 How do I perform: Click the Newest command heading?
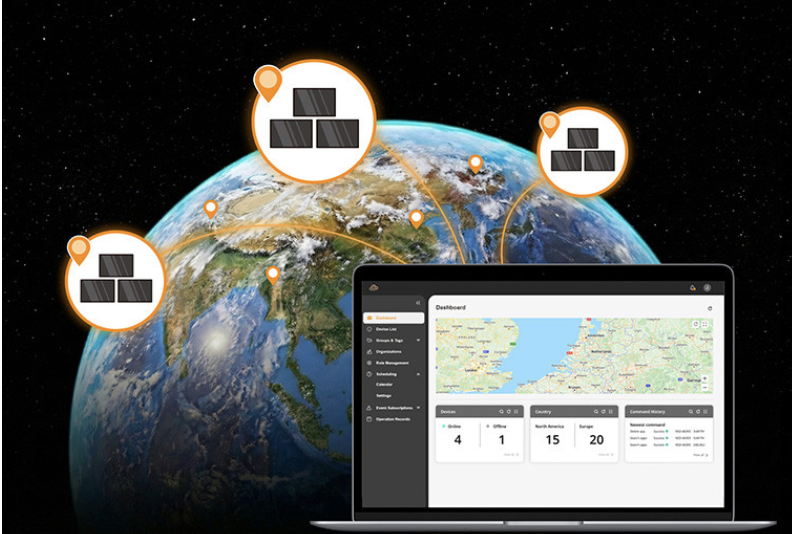click(648, 425)
